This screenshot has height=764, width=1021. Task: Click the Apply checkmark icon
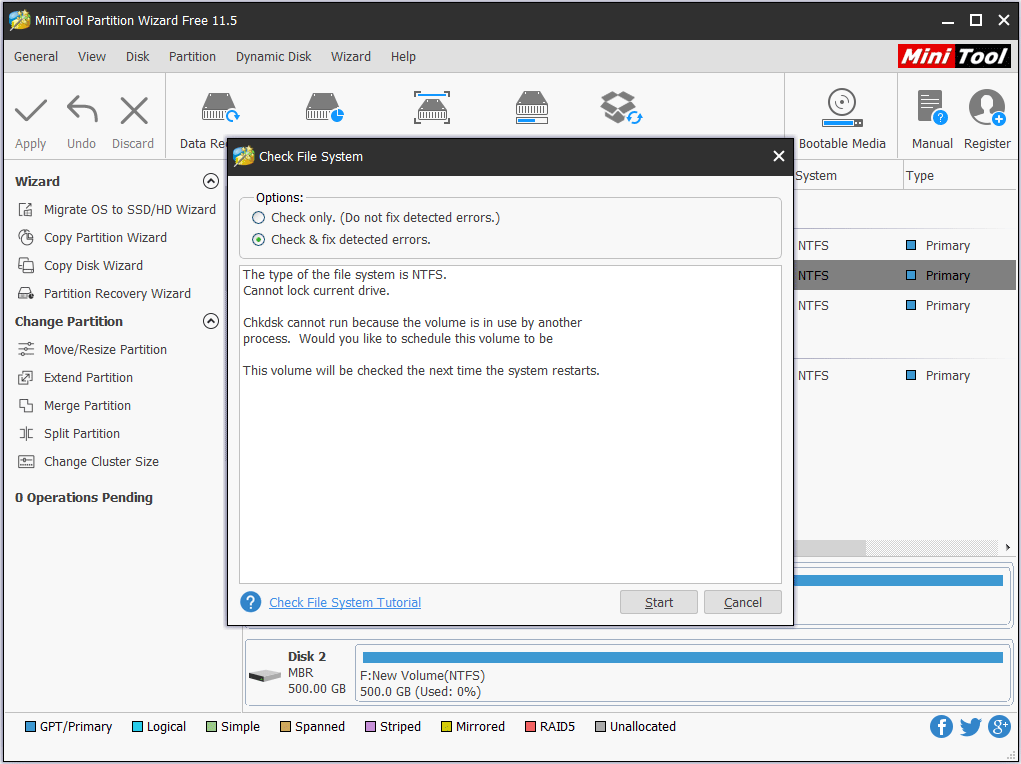tap(31, 111)
